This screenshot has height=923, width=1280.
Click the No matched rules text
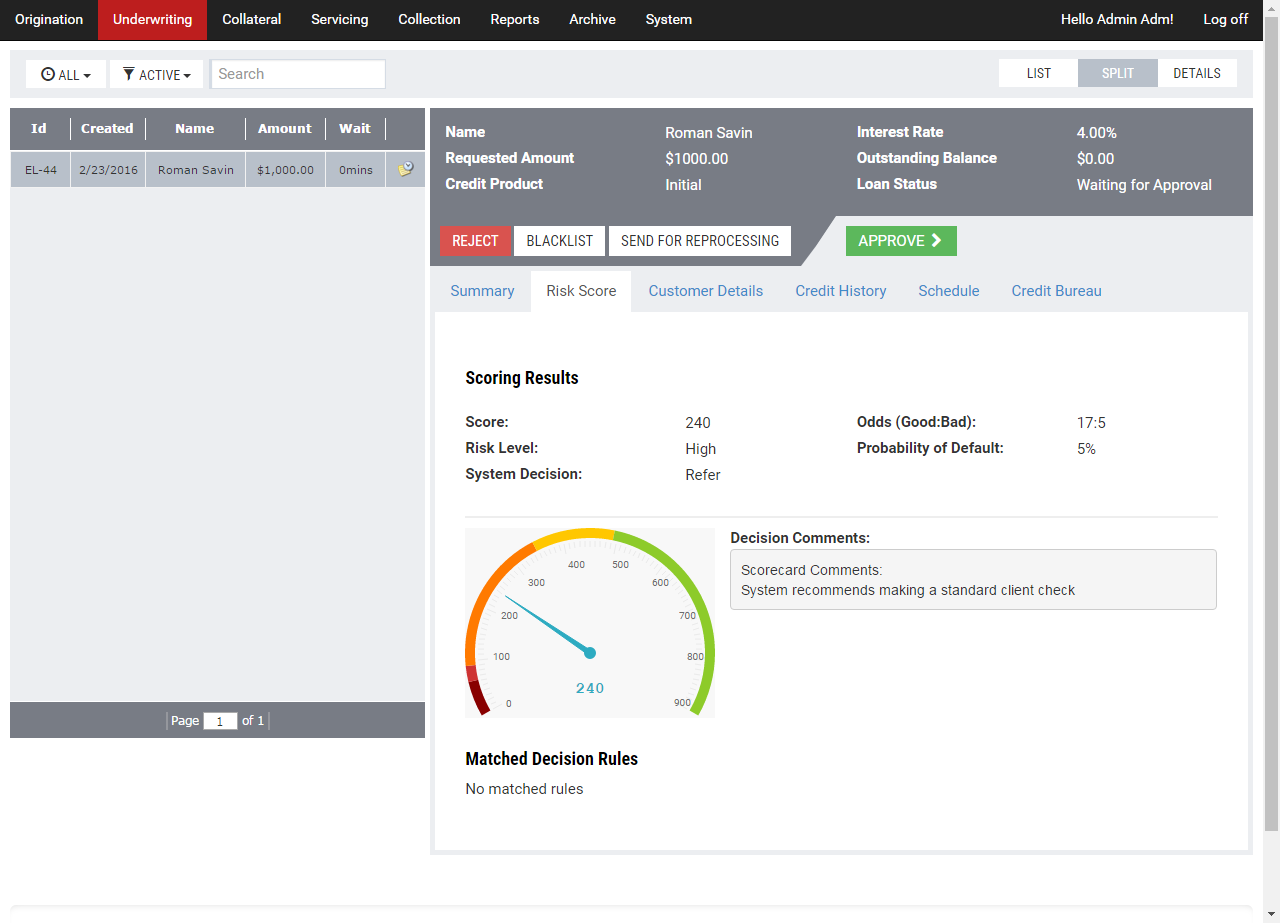pos(524,789)
